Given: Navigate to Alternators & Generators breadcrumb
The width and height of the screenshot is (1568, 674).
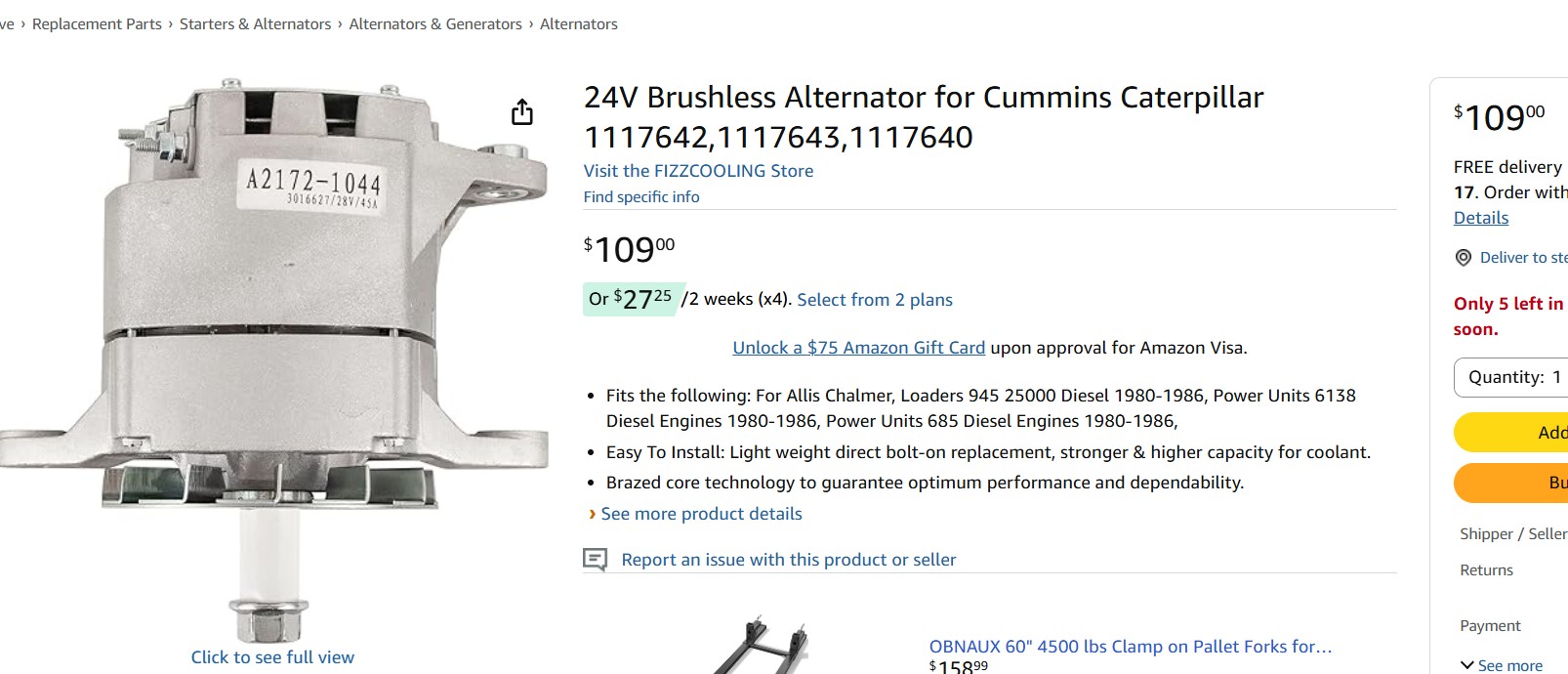Looking at the screenshot, I should 435,24.
